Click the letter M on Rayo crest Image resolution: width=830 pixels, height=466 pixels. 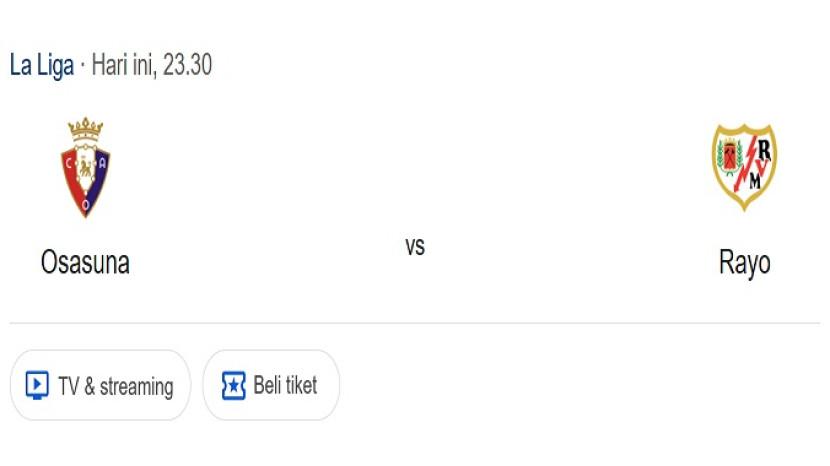755,182
